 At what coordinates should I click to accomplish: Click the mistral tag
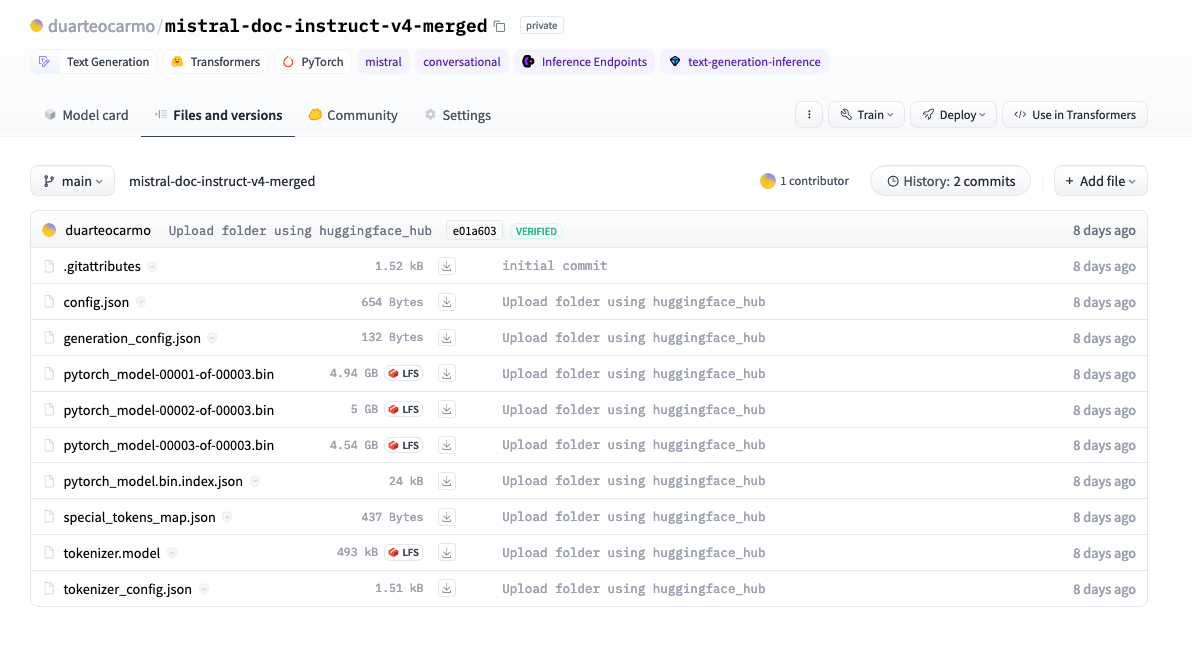[383, 62]
